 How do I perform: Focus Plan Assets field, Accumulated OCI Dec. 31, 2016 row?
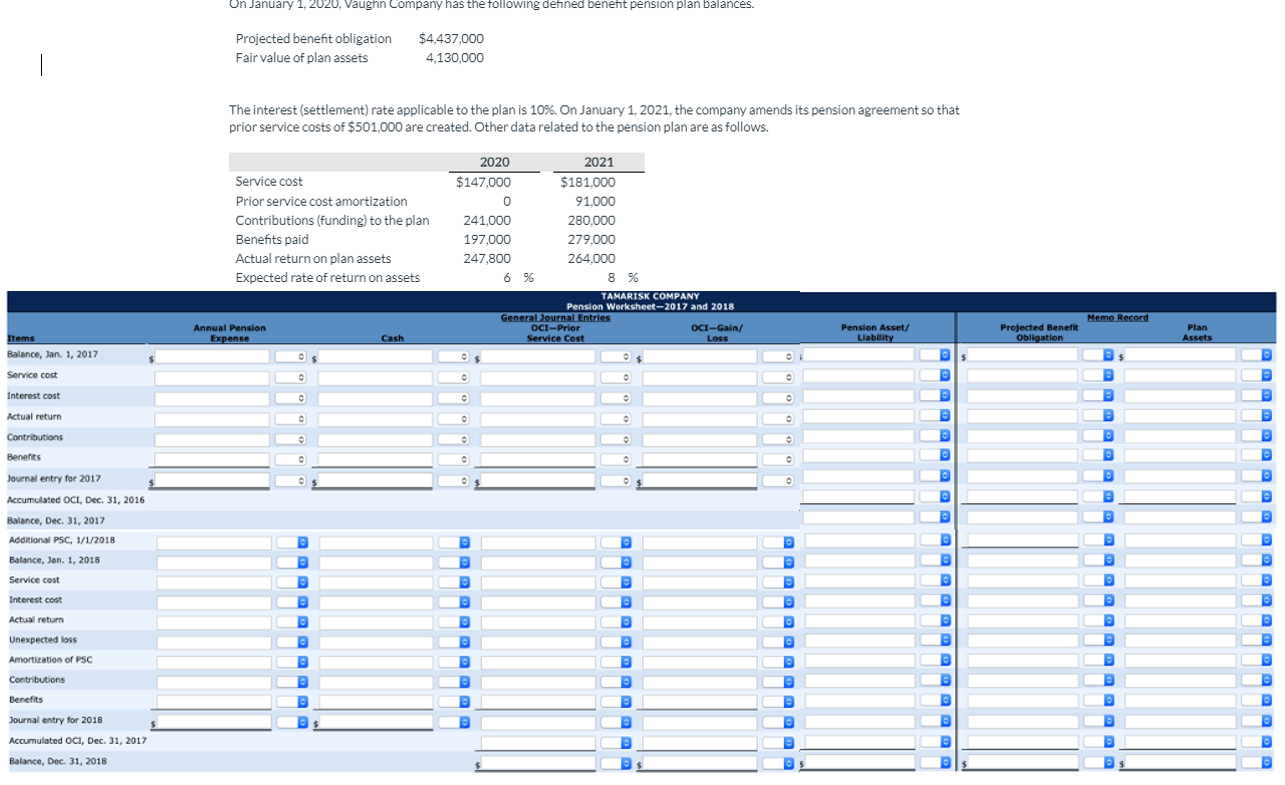click(1182, 497)
